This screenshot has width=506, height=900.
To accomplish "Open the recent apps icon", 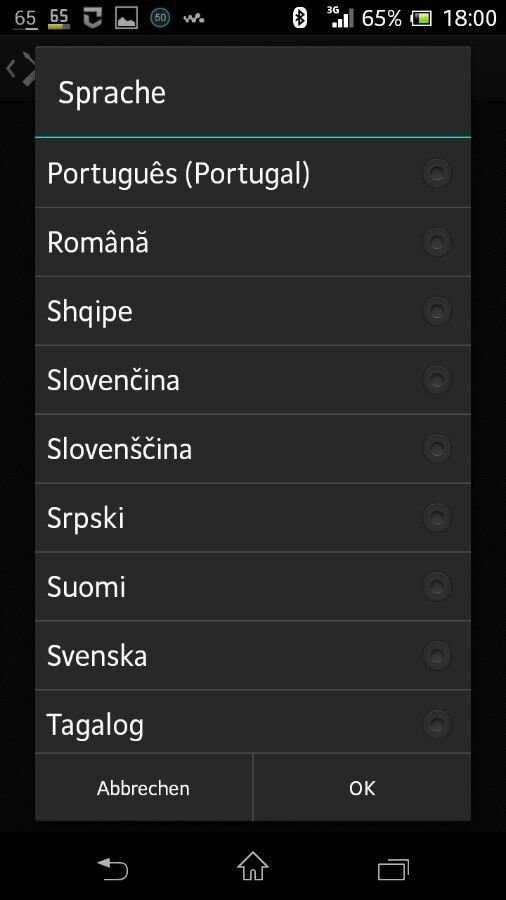I will point(393,869).
